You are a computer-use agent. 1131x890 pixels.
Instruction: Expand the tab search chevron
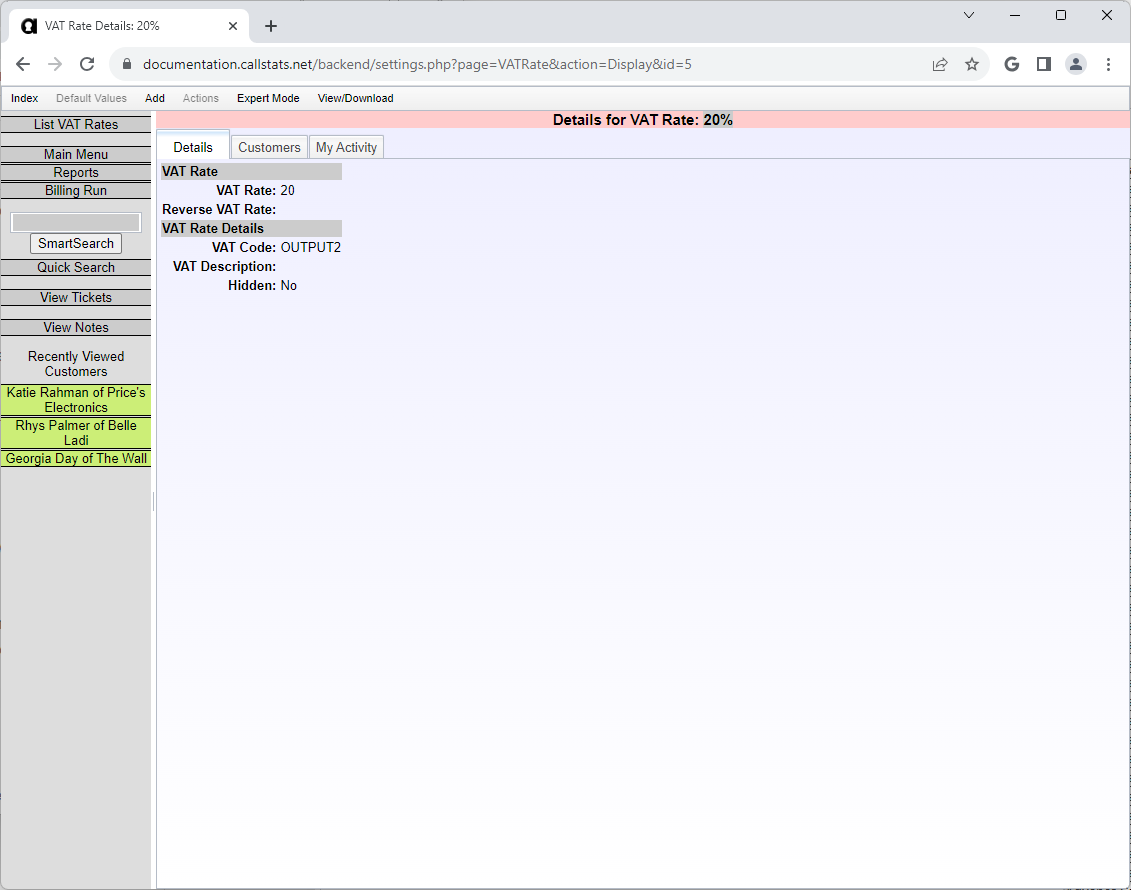(968, 15)
